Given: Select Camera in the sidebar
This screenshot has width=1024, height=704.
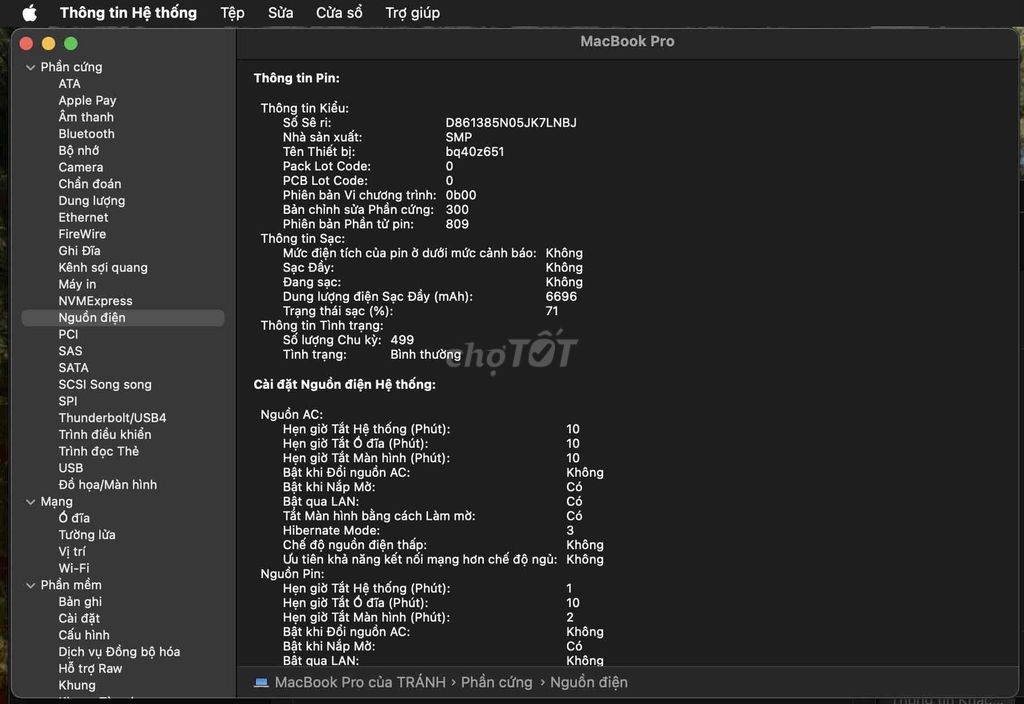Looking at the screenshot, I should tap(80, 167).
